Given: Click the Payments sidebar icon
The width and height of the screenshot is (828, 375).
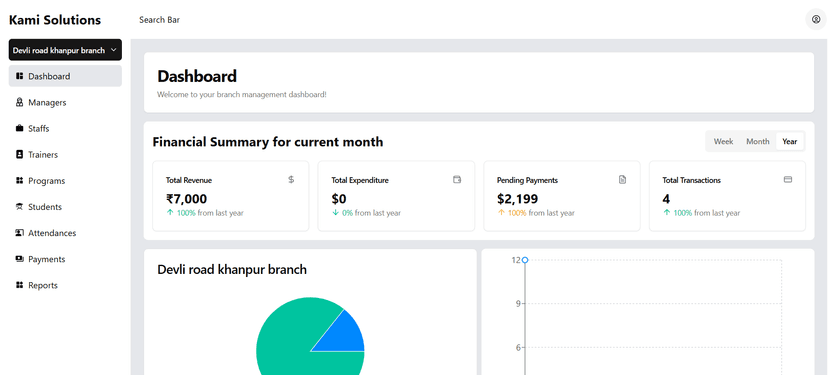Looking at the screenshot, I should click(x=20, y=259).
